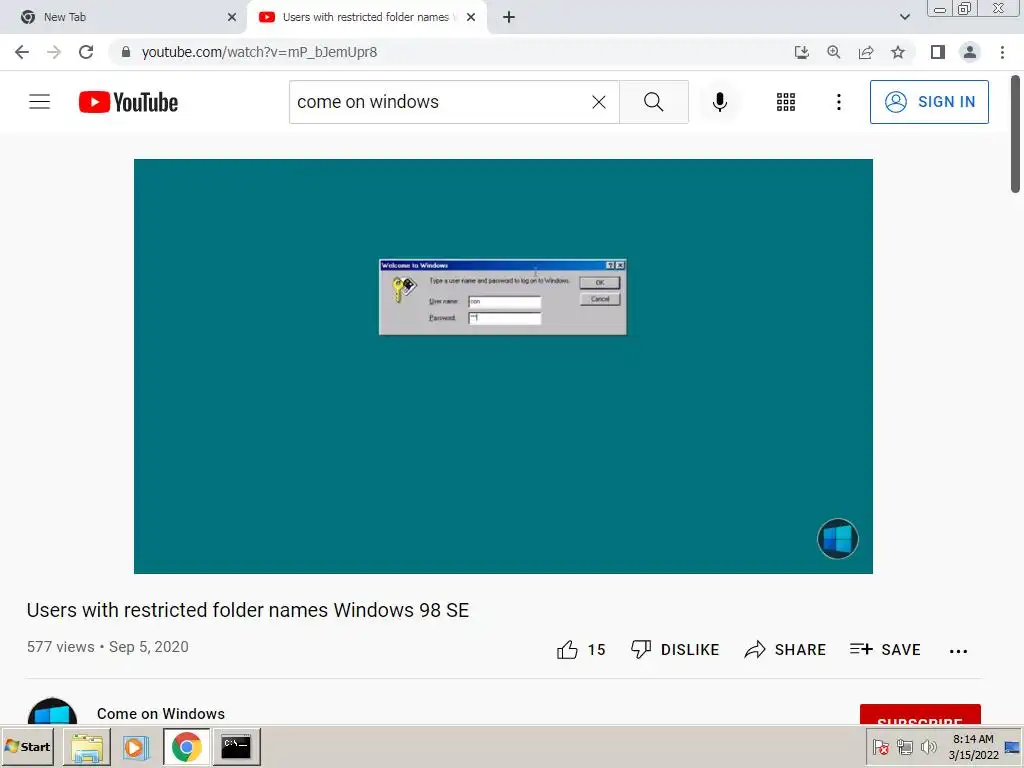Go forward in browser history
The height and width of the screenshot is (768, 1024).
pos(54,52)
